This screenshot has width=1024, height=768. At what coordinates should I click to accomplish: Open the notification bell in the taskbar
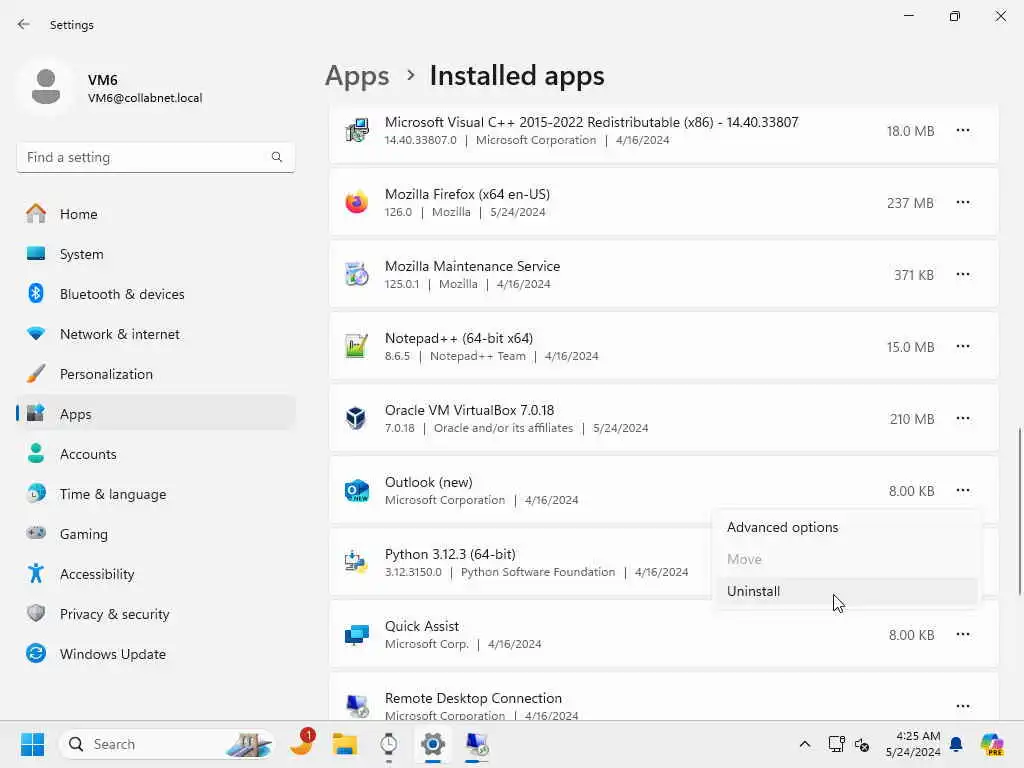pyautogui.click(x=956, y=744)
